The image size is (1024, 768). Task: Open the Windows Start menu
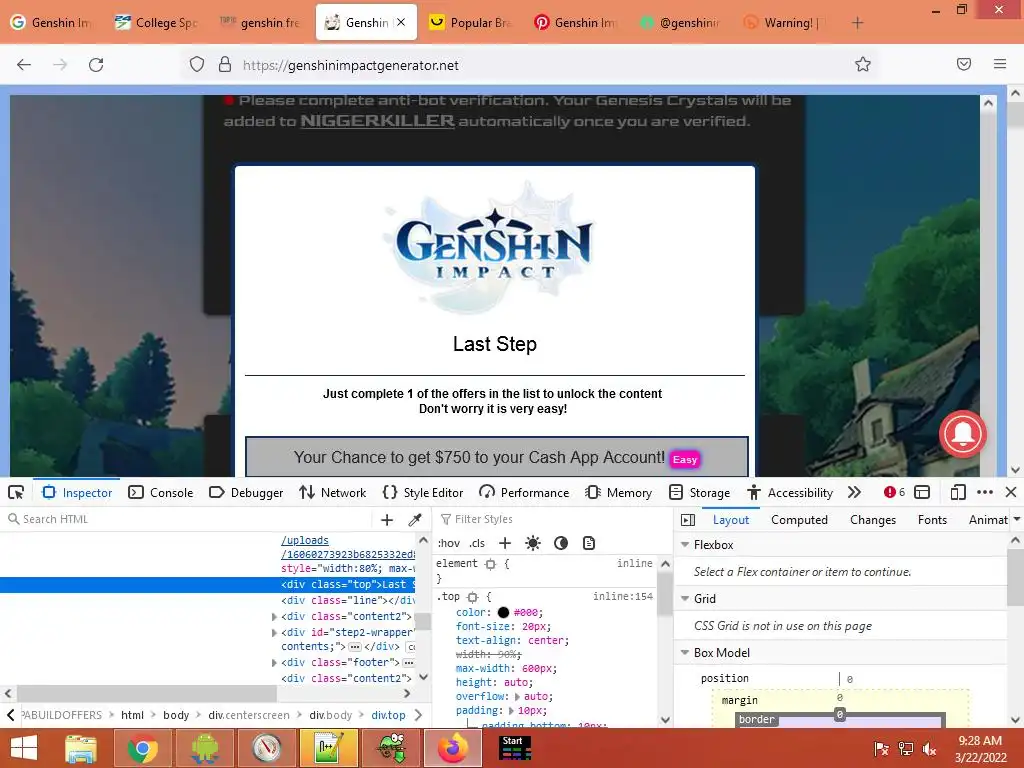coord(24,748)
